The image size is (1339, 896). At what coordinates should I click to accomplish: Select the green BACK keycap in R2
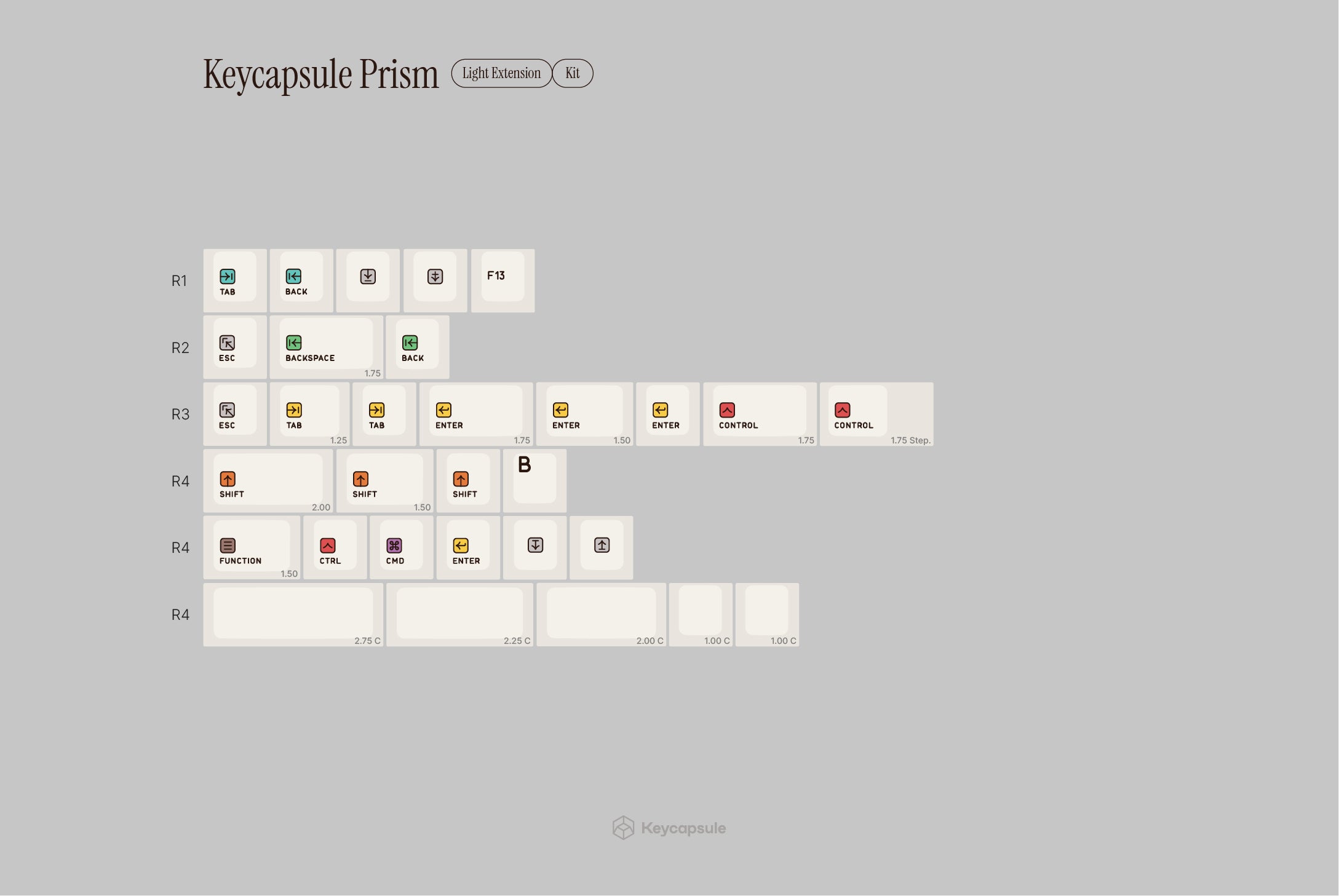pos(418,347)
